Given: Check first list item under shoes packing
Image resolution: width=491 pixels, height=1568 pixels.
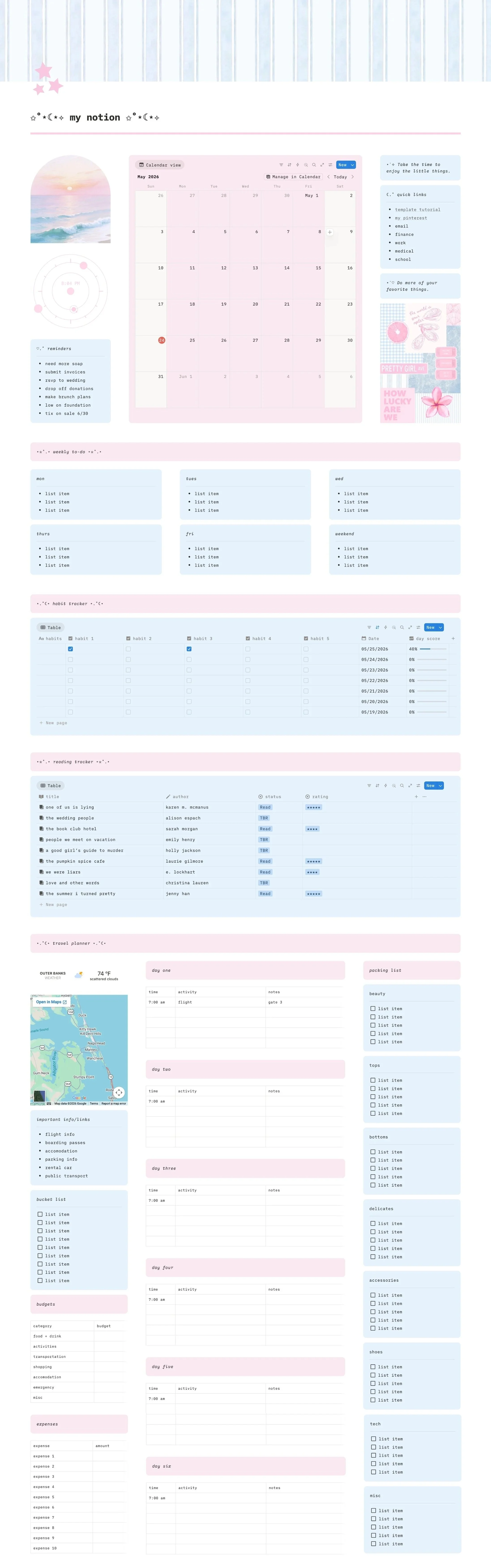Looking at the screenshot, I should click(x=373, y=1367).
